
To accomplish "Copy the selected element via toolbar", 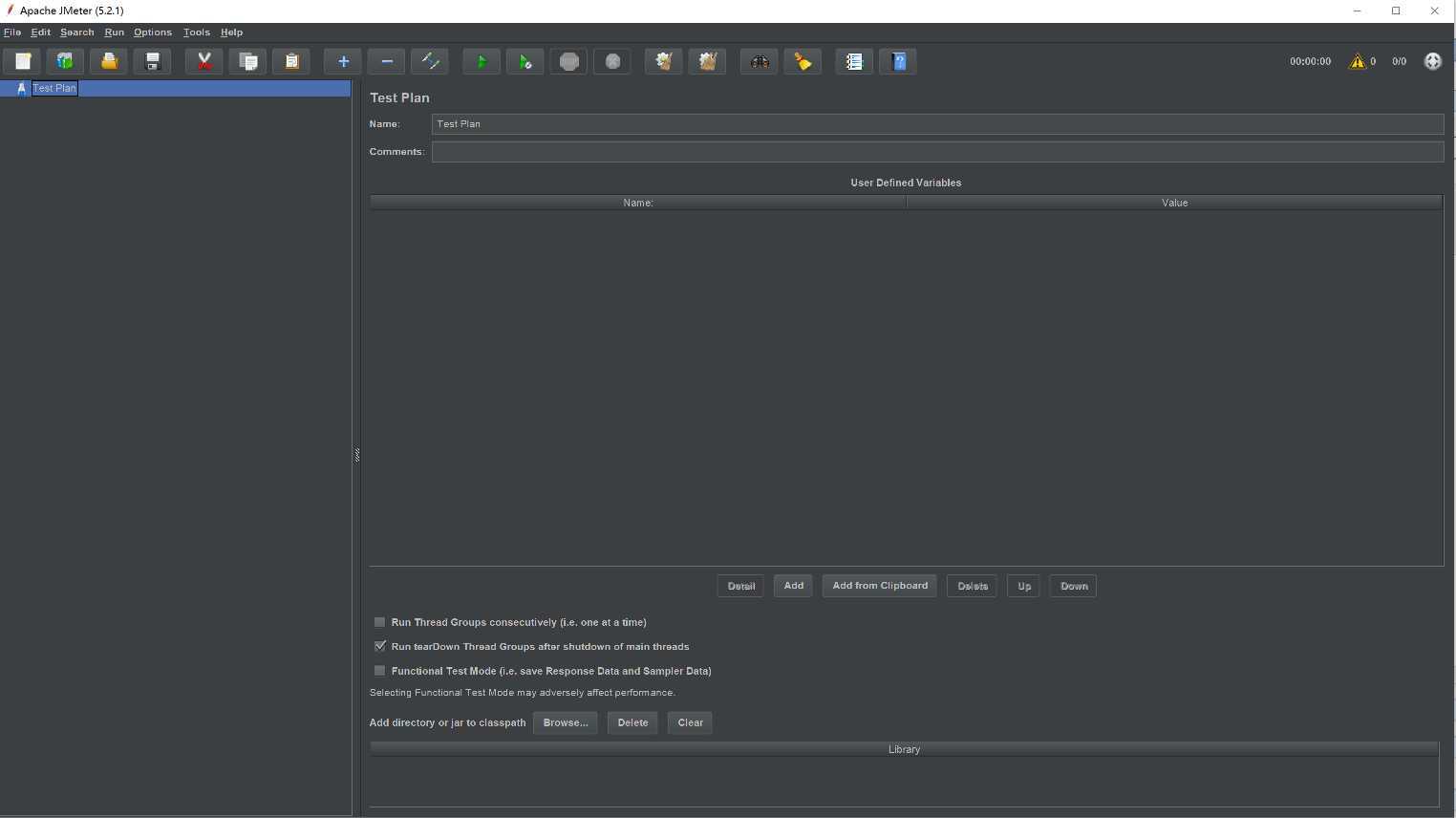I will click(x=248, y=61).
